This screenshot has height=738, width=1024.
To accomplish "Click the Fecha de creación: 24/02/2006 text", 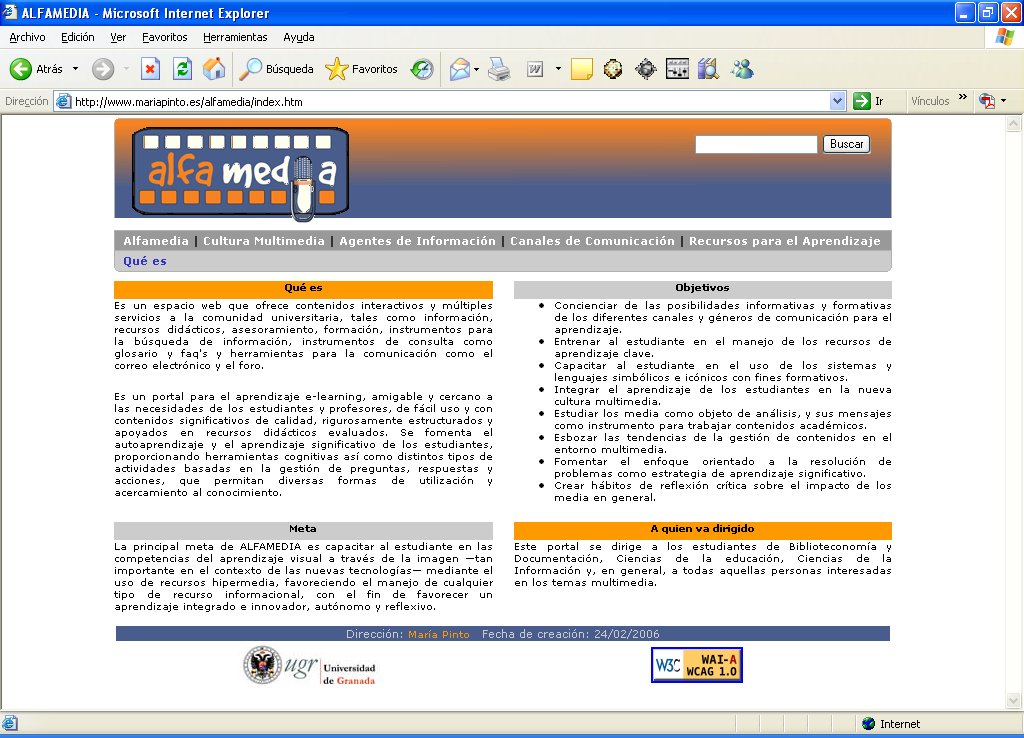I will (x=571, y=634).
